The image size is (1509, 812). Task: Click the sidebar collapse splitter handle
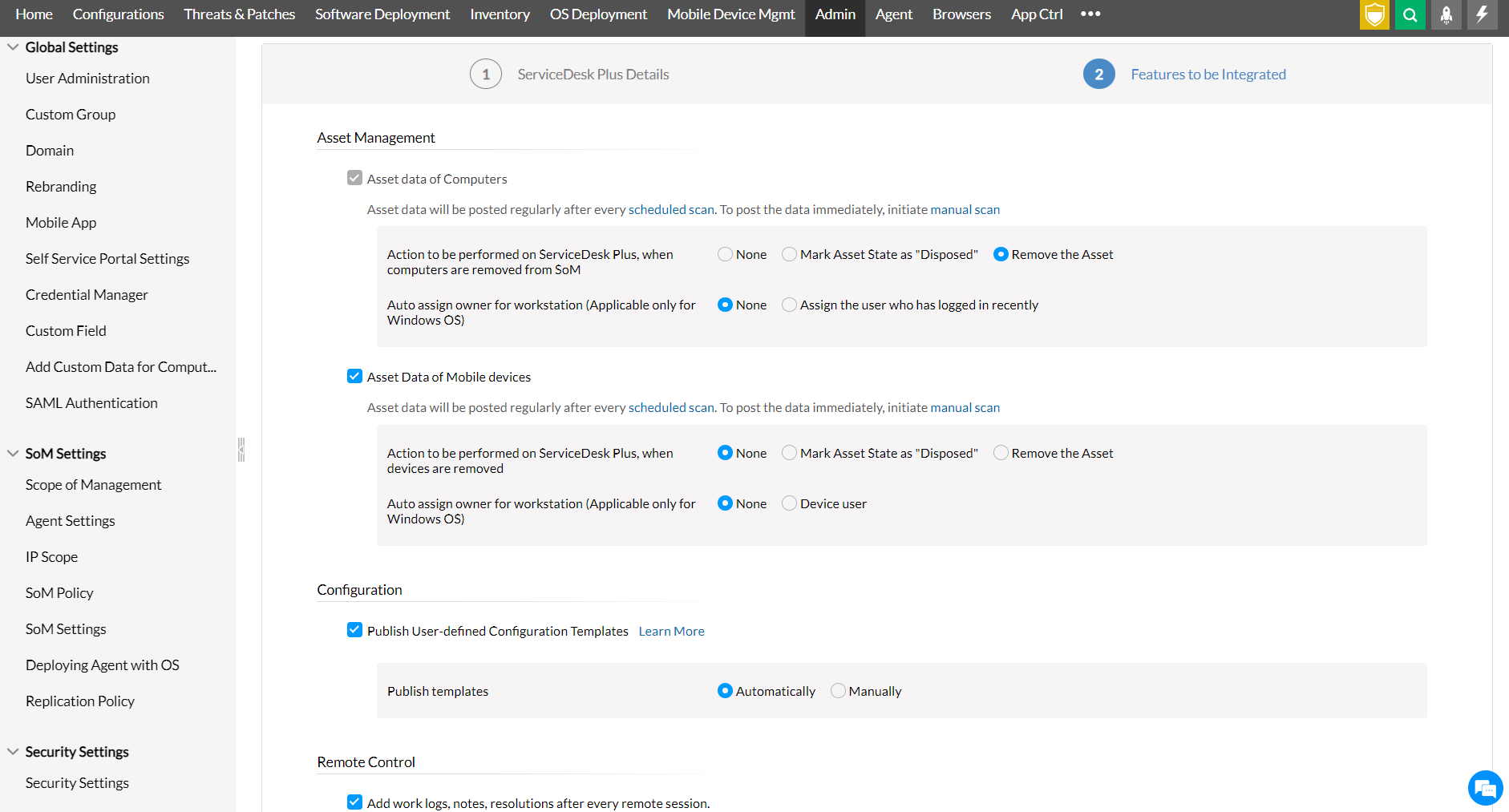click(x=241, y=450)
